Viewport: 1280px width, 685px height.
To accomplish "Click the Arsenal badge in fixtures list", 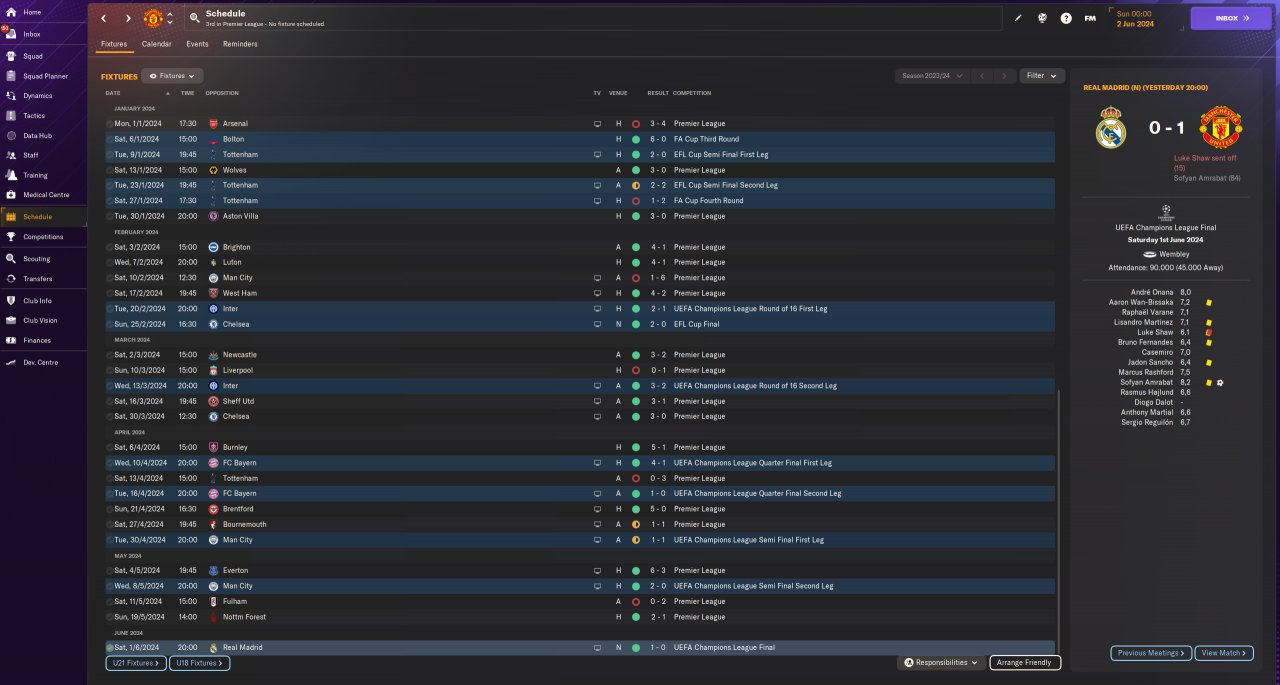I will [213, 124].
